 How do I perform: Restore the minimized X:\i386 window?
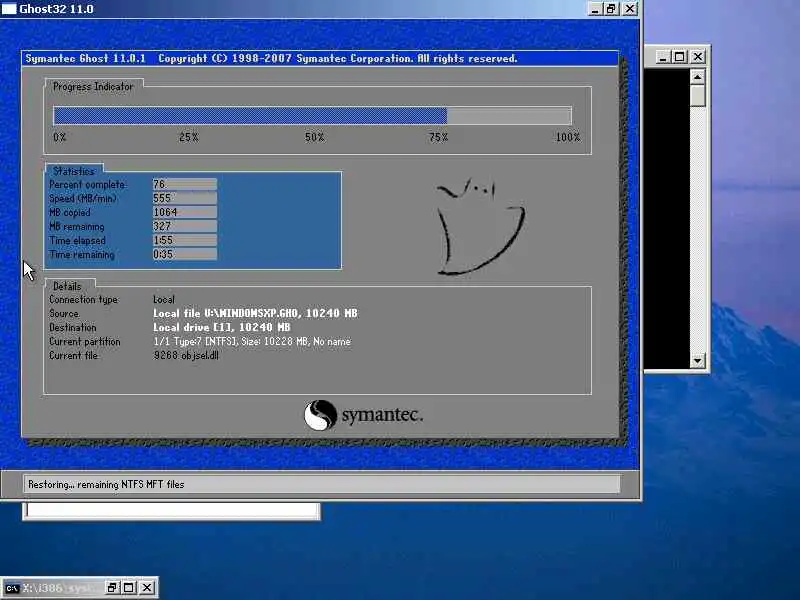[112, 588]
